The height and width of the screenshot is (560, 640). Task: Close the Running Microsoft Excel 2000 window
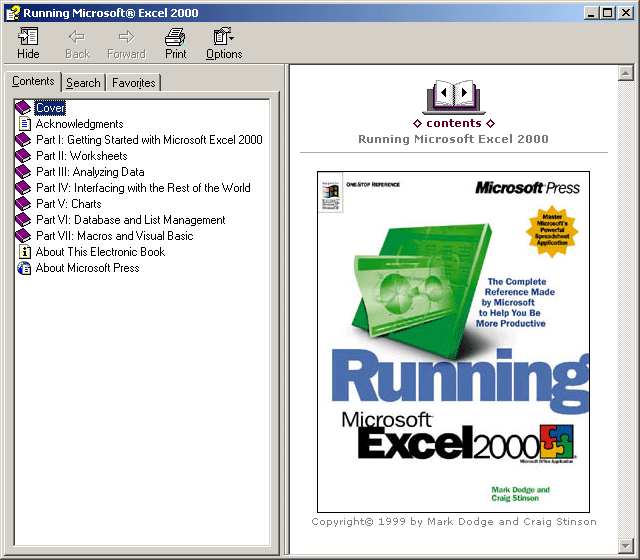(625, 13)
